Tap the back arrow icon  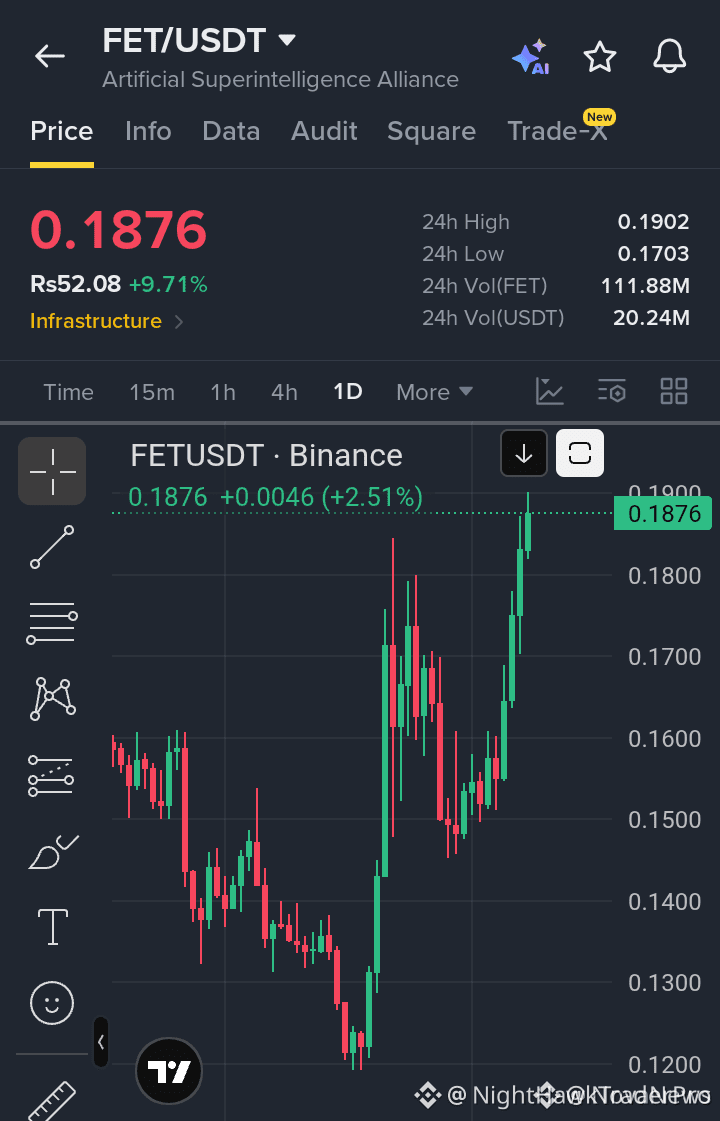coord(49,56)
